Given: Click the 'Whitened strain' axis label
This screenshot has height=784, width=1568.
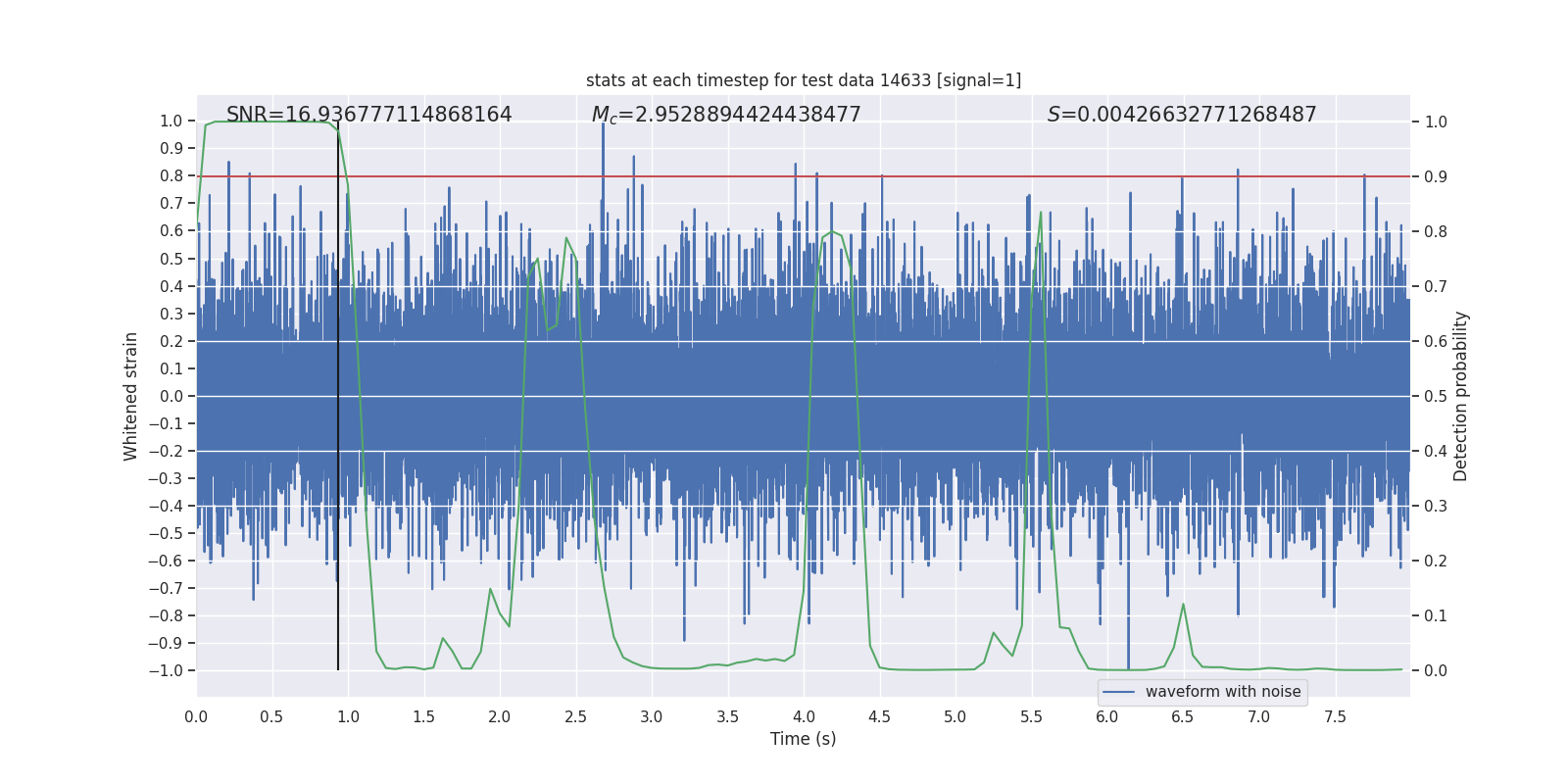Looking at the screenshot, I should [x=131, y=396].
